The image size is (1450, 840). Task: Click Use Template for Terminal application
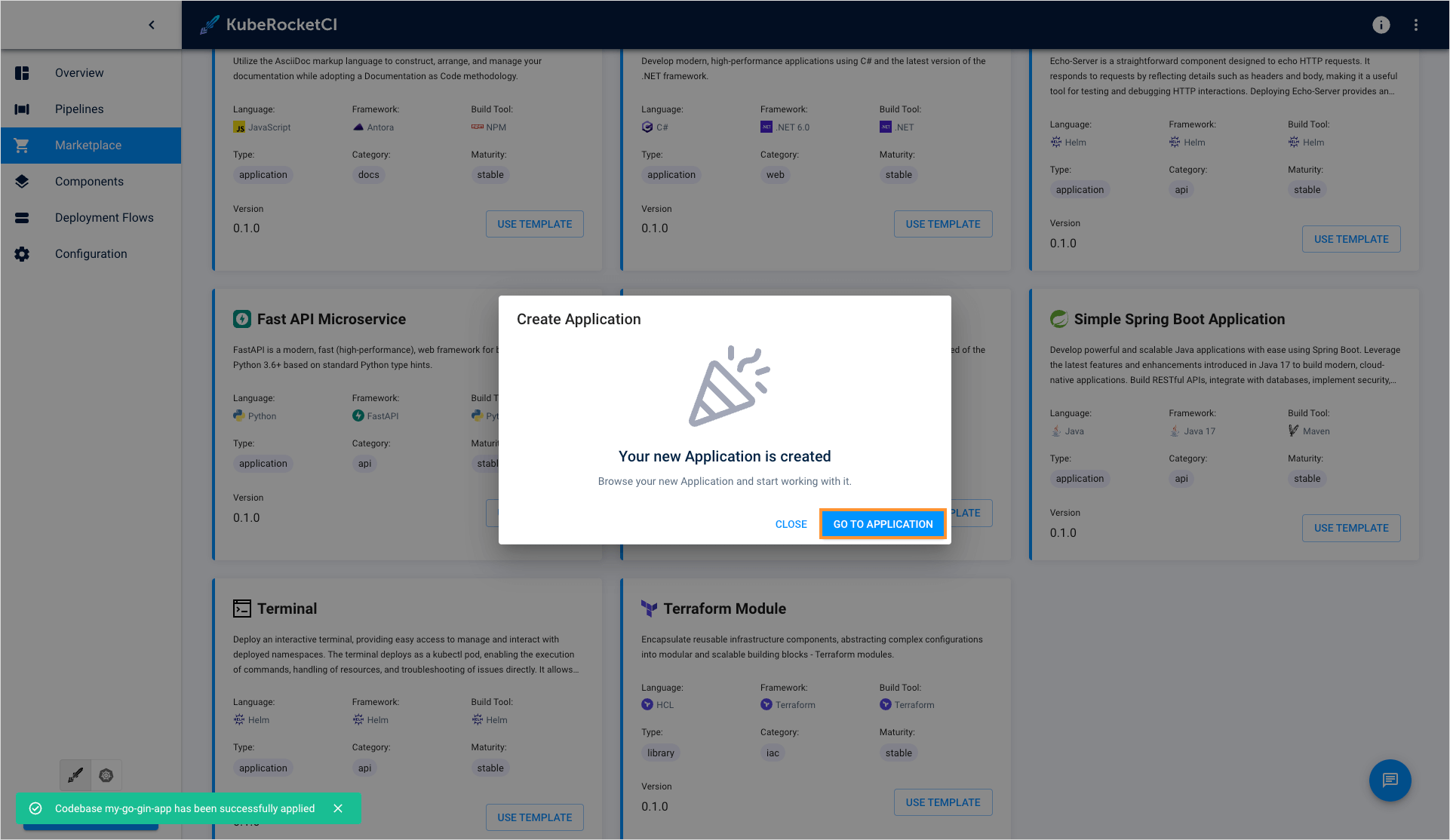click(x=534, y=817)
